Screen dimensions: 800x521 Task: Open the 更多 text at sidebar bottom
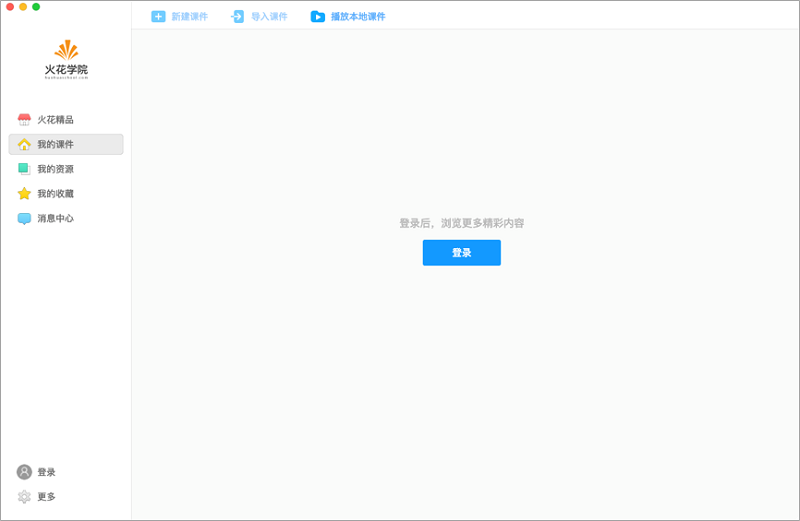pos(46,497)
